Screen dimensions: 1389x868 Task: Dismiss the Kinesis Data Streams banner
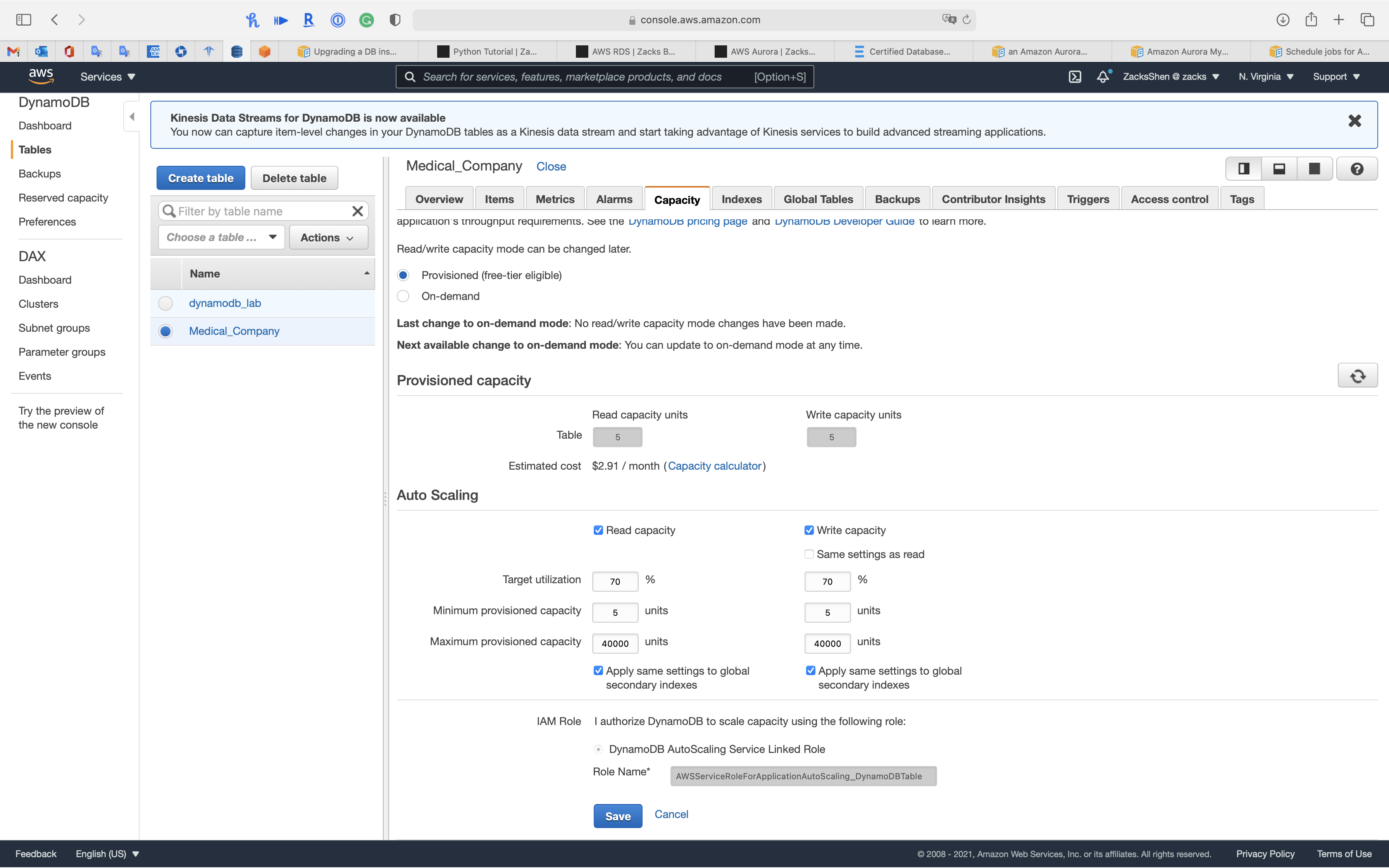coord(1355,121)
